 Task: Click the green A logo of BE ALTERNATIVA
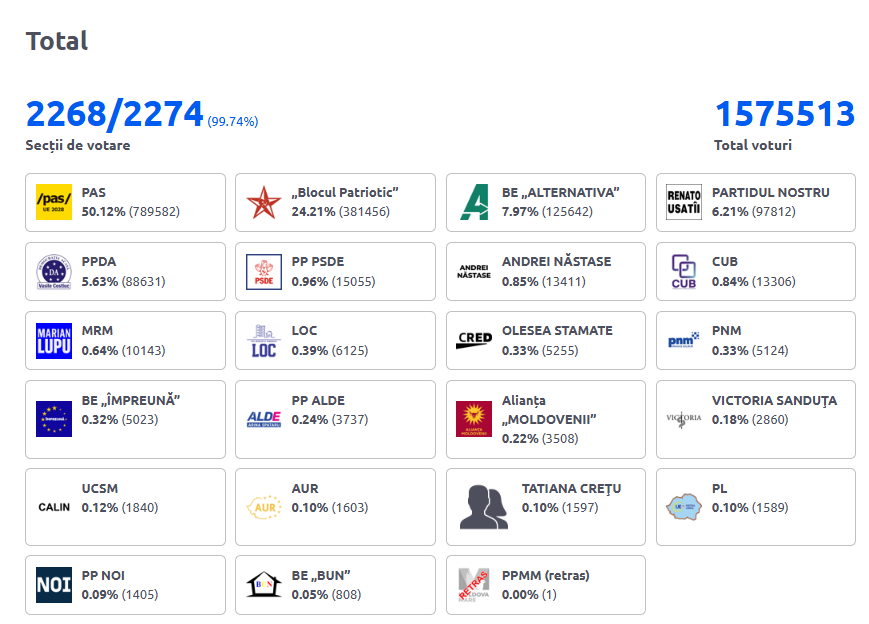click(x=474, y=202)
